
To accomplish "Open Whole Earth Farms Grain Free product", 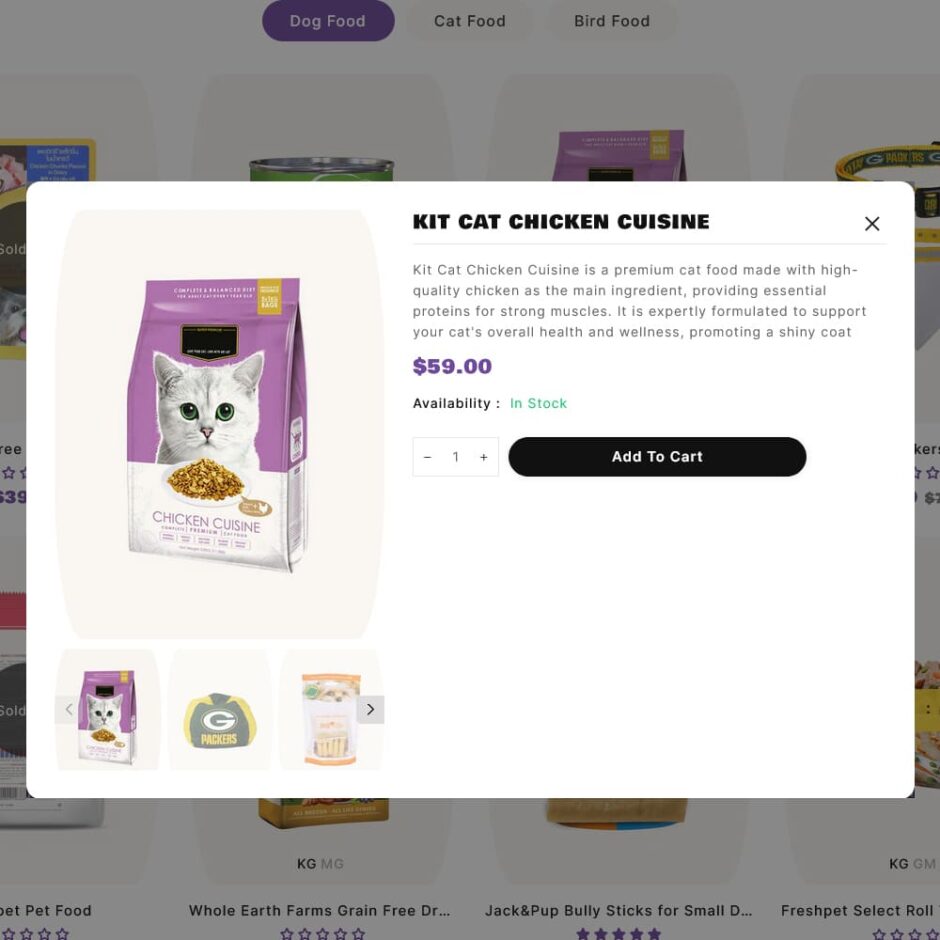I will click(x=320, y=910).
